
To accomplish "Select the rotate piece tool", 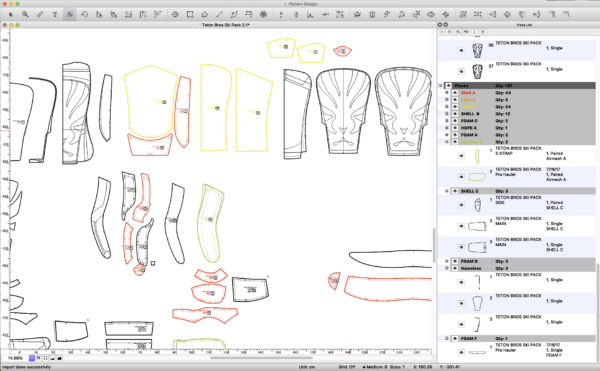I will (84, 15).
